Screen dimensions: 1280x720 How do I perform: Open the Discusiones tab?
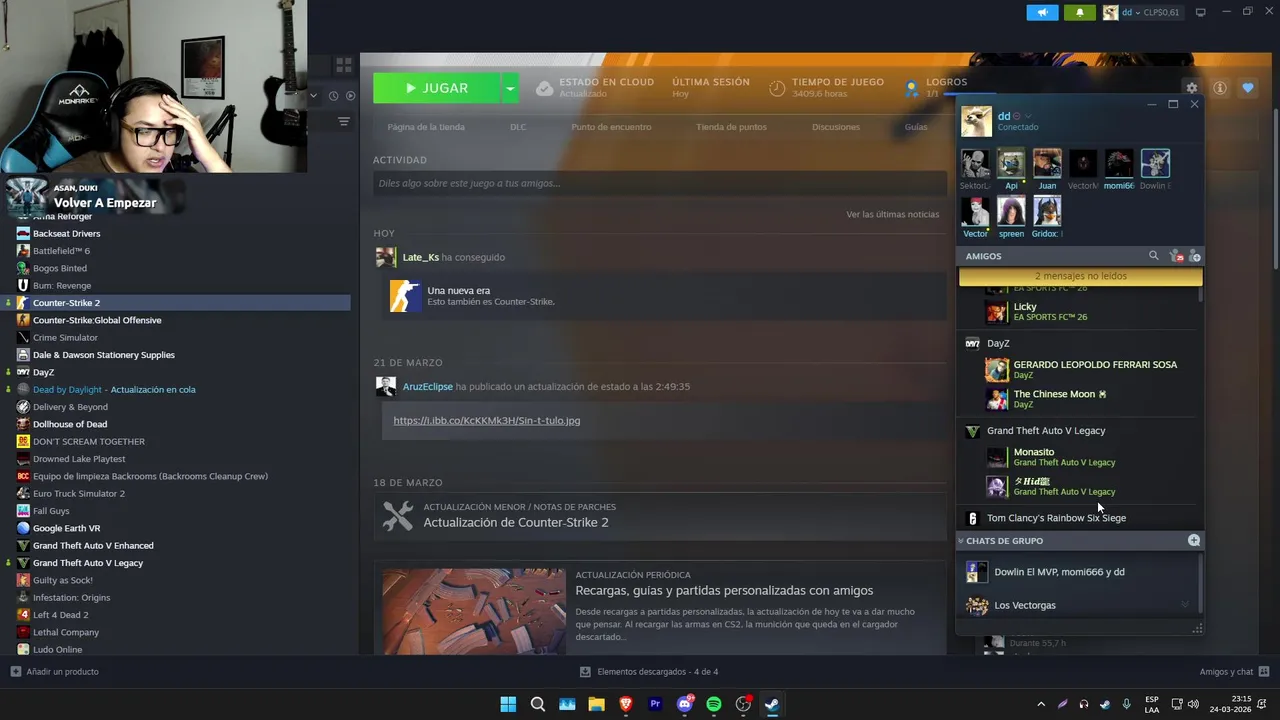click(x=836, y=127)
